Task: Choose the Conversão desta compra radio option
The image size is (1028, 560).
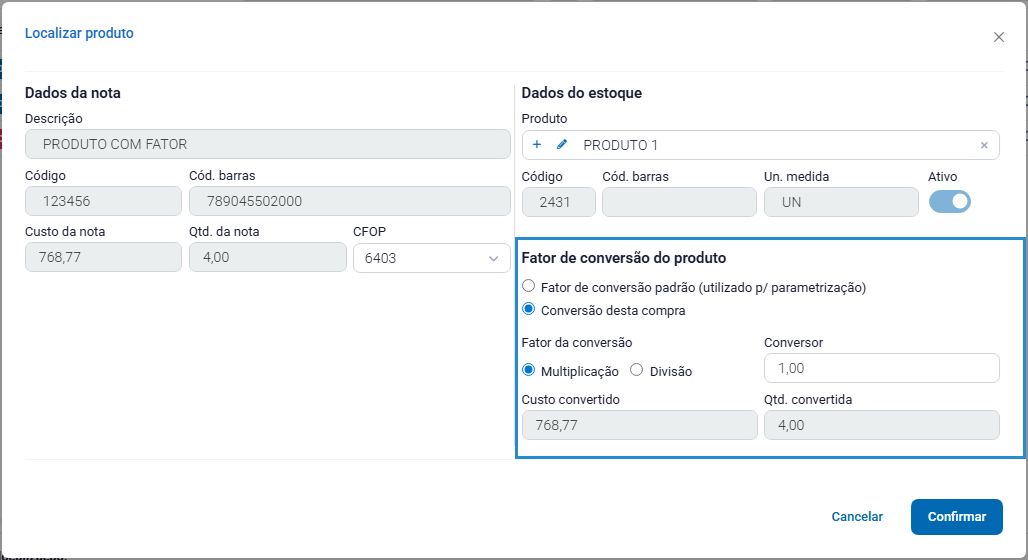Action: click(529, 310)
